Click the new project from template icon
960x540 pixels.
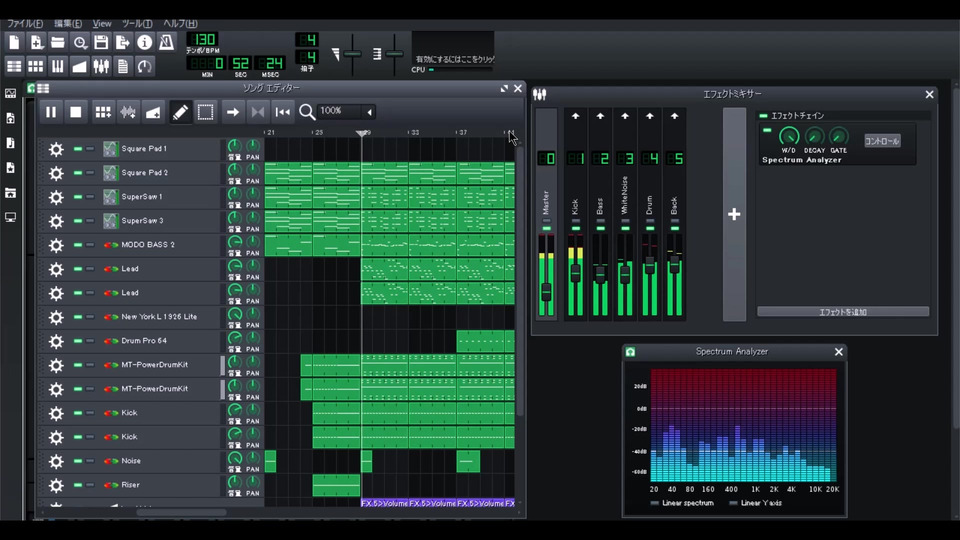point(36,42)
